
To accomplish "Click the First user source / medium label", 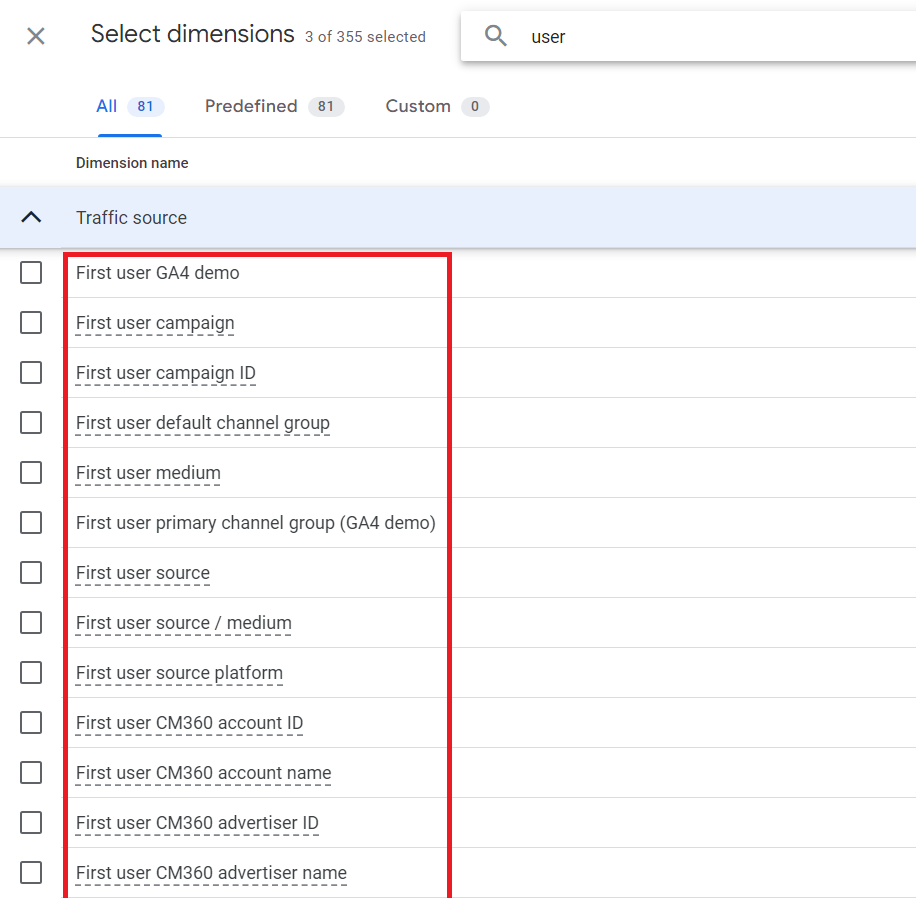I will click(183, 622).
